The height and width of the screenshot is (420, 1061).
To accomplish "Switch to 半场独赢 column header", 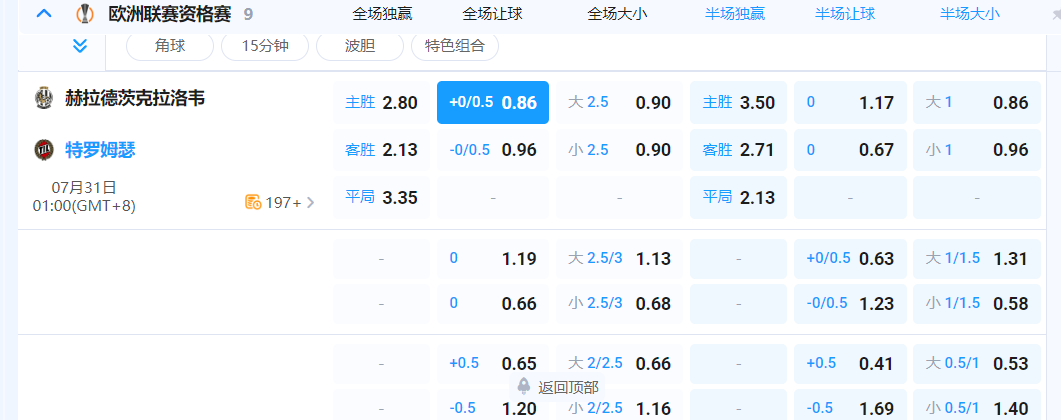I will pos(735,14).
